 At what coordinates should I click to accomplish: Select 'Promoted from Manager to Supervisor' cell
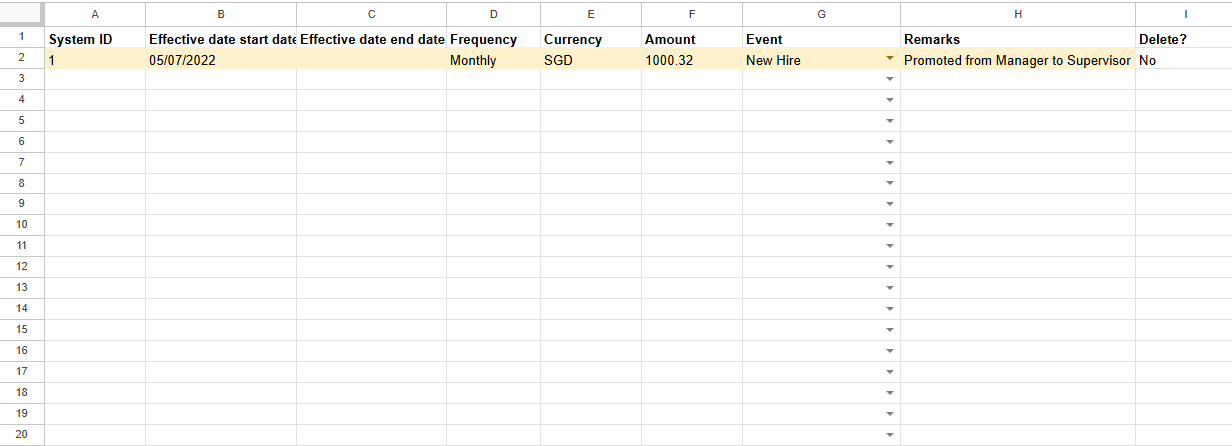(x=1018, y=59)
